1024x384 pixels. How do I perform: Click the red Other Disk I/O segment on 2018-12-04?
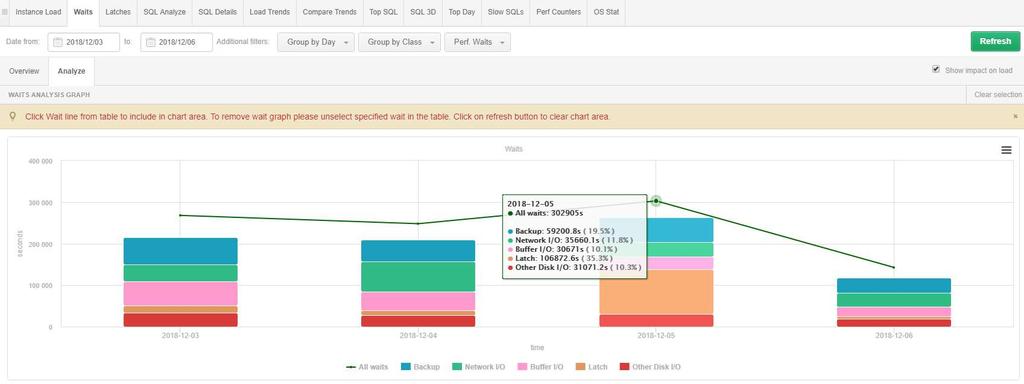point(418,321)
